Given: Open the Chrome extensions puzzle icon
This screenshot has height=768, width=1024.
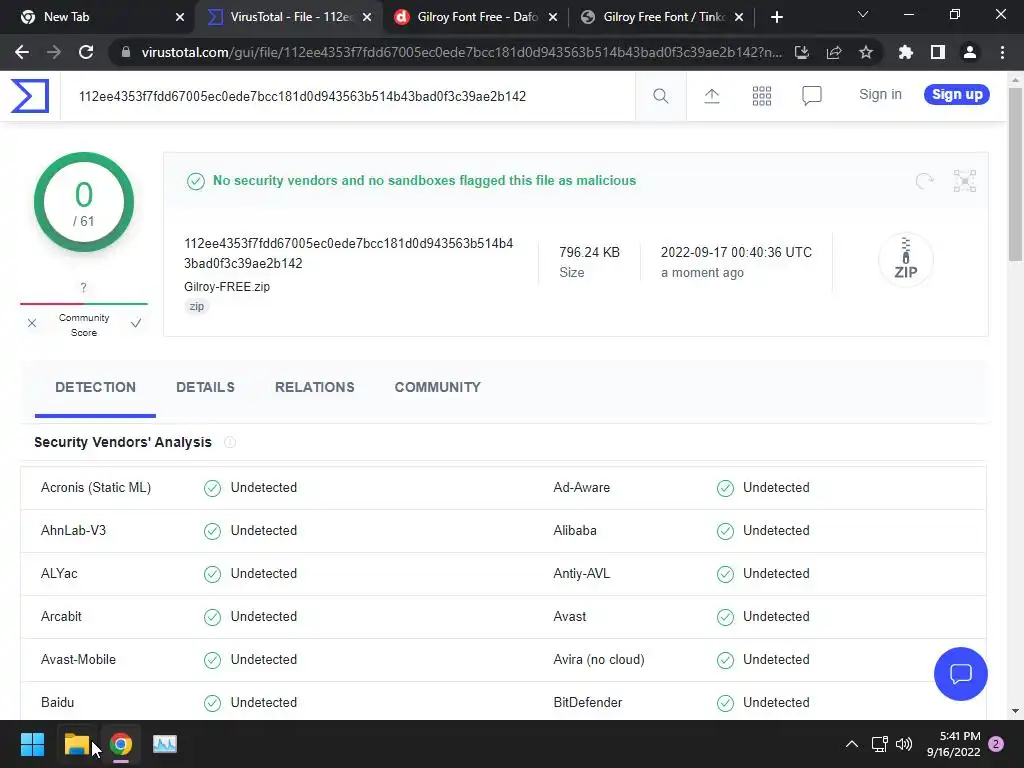Looking at the screenshot, I should pos(906,52).
